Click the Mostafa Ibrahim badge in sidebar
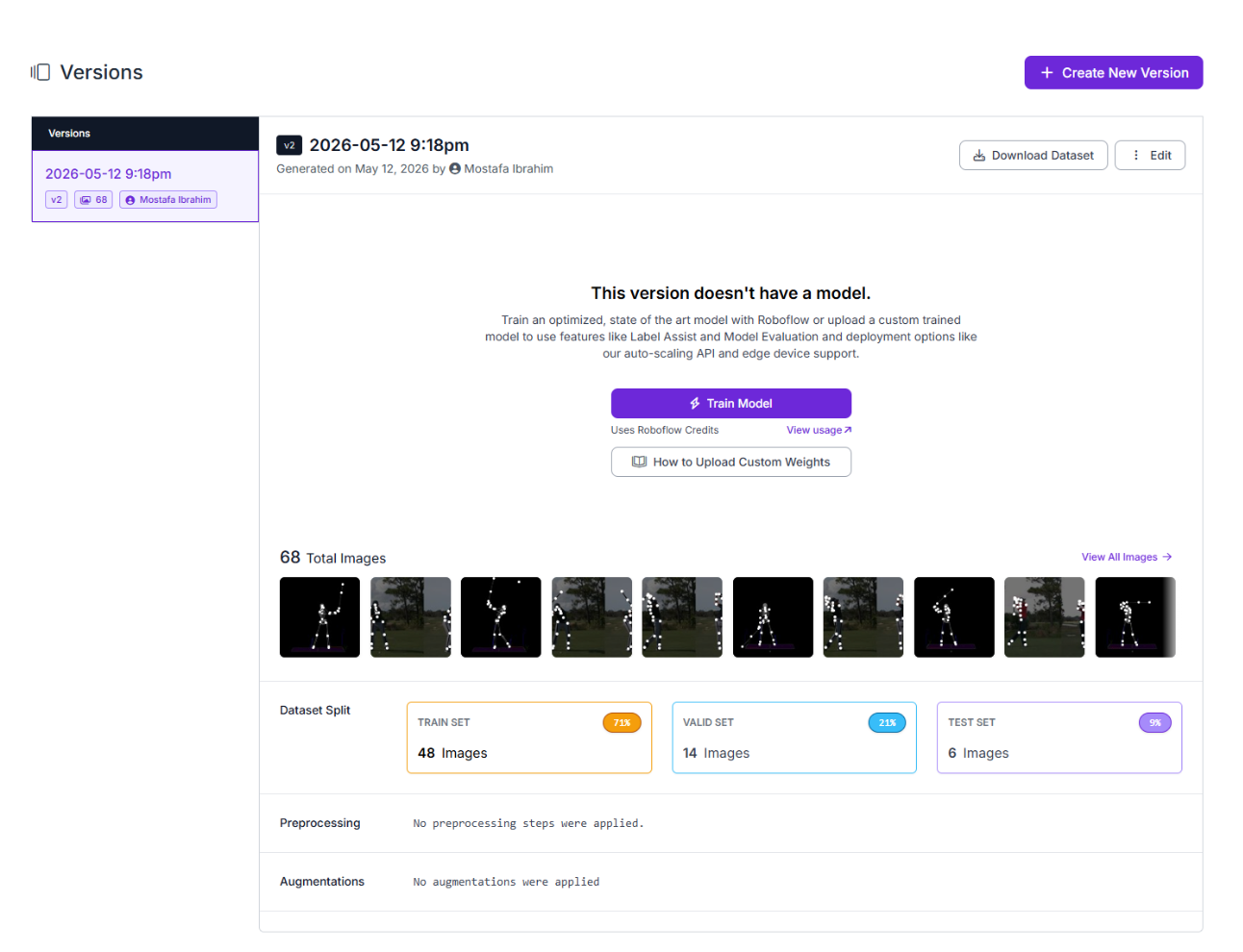1243x952 pixels. pyautogui.click(x=168, y=200)
